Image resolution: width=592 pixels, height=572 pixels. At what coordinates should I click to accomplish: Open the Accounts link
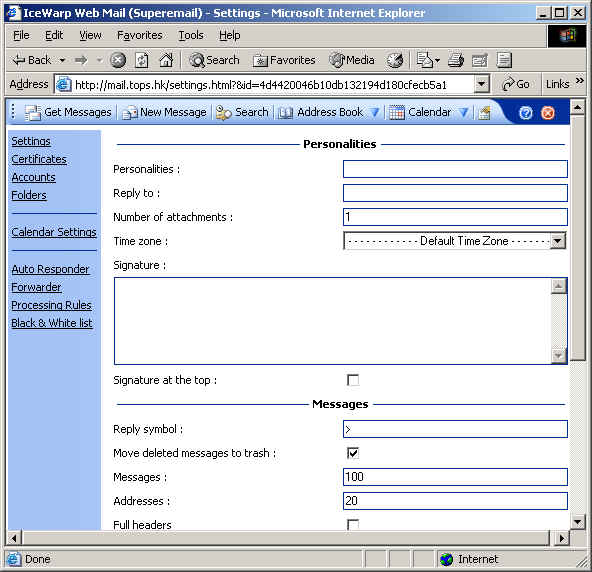pos(33,177)
